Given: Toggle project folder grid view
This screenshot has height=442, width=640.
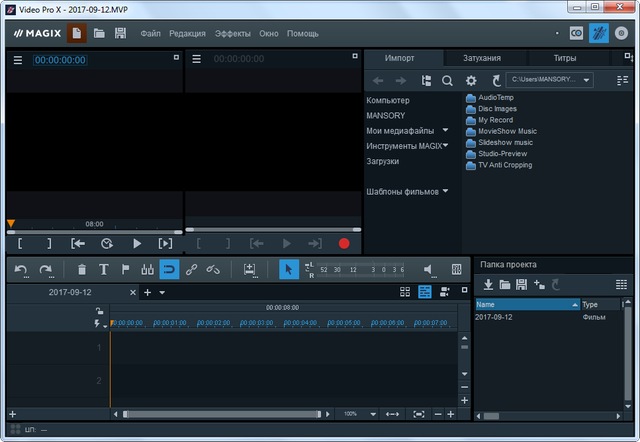Looking at the screenshot, I should (x=621, y=284).
